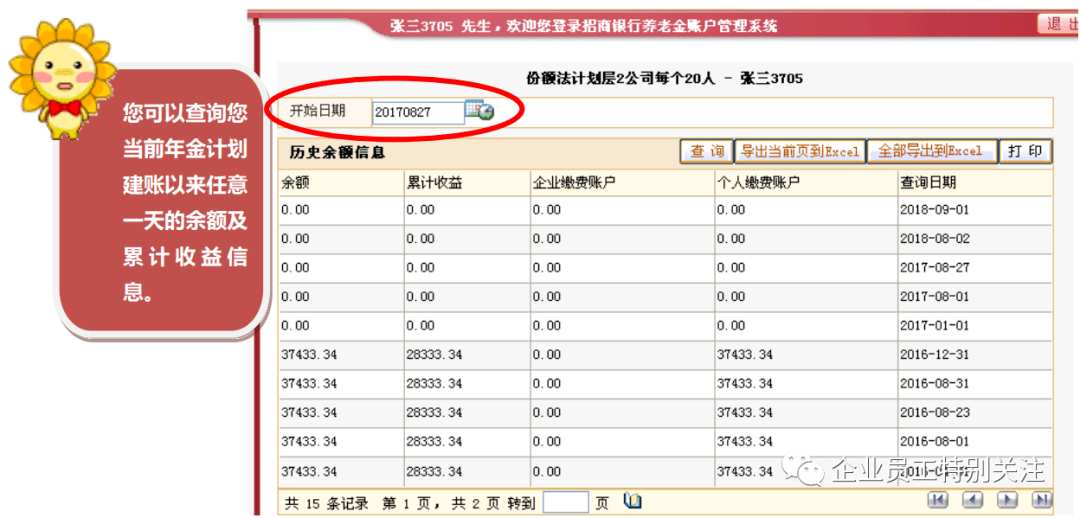The width and height of the screenshot is (1080, 518).
Task: Click the page number jump input box
Action: click(565, 502)
